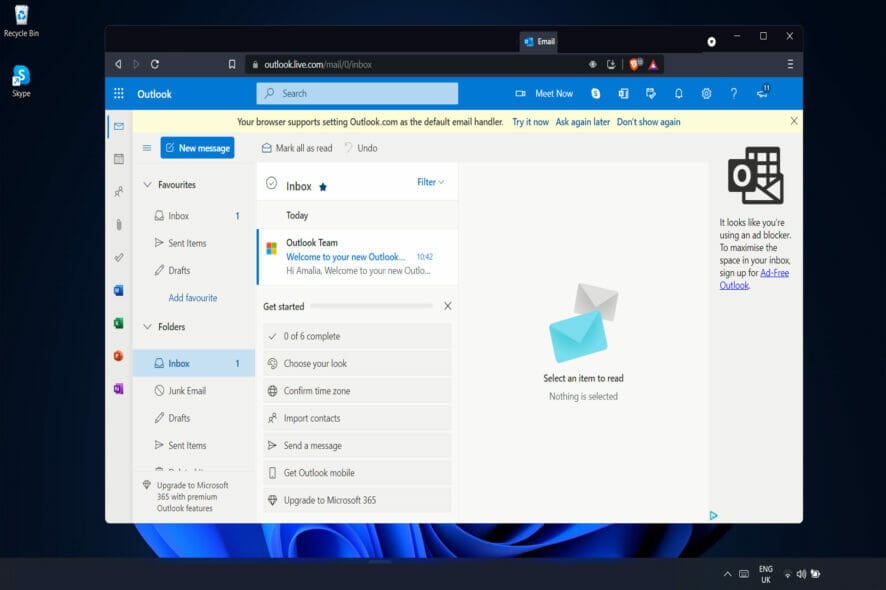Click Add favourite link
The image size is (886, 590).
pyautogui.click(x=193, y=298)
